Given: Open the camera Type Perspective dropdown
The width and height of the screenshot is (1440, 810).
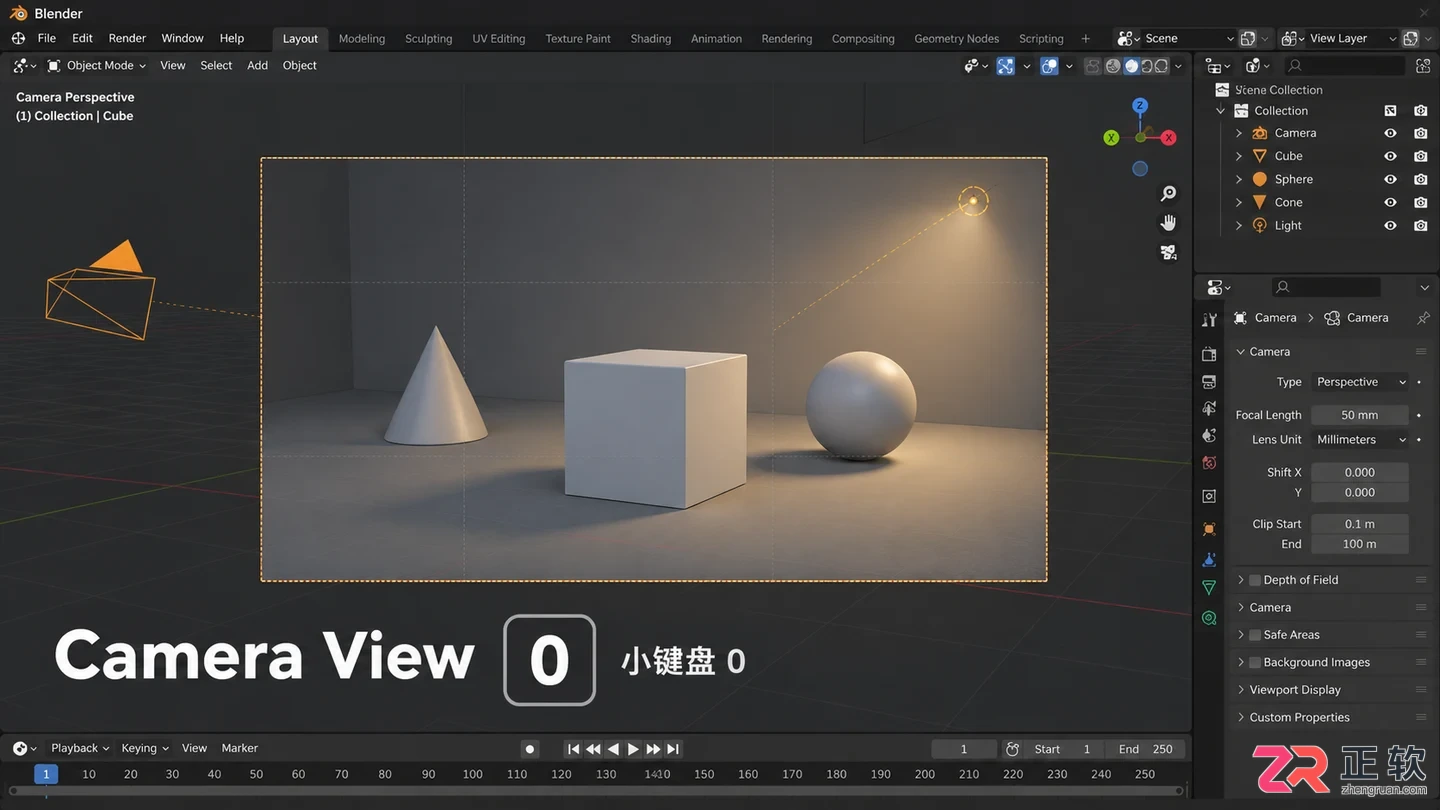Looking at the screenshot, I should (1360, 382).
